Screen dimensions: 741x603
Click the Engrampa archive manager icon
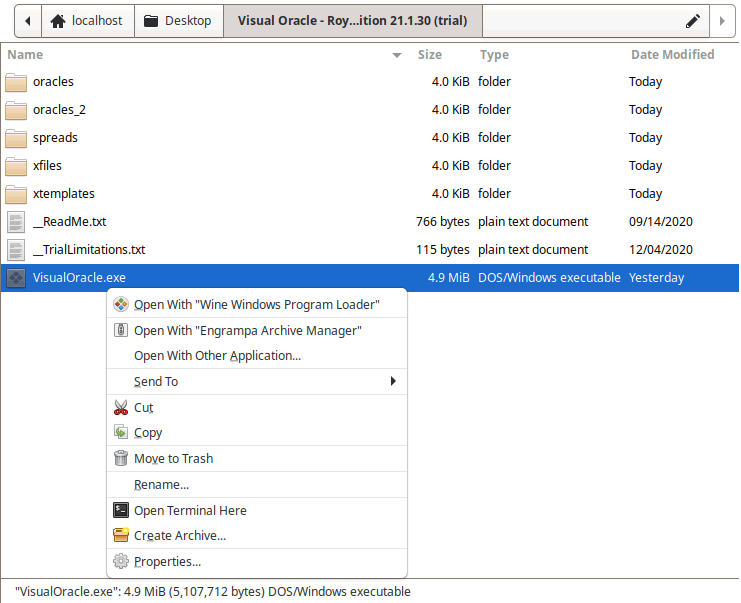(121, 330)
